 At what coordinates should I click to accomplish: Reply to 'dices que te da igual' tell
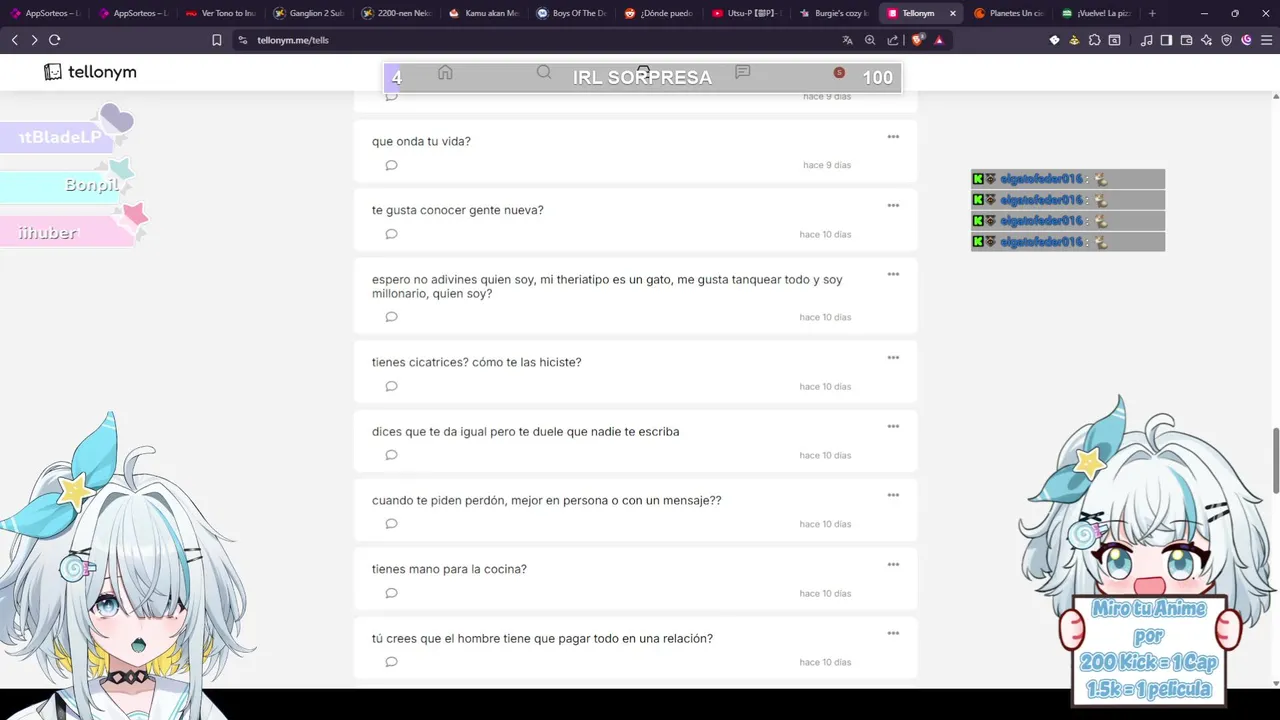tap(391, 455)
